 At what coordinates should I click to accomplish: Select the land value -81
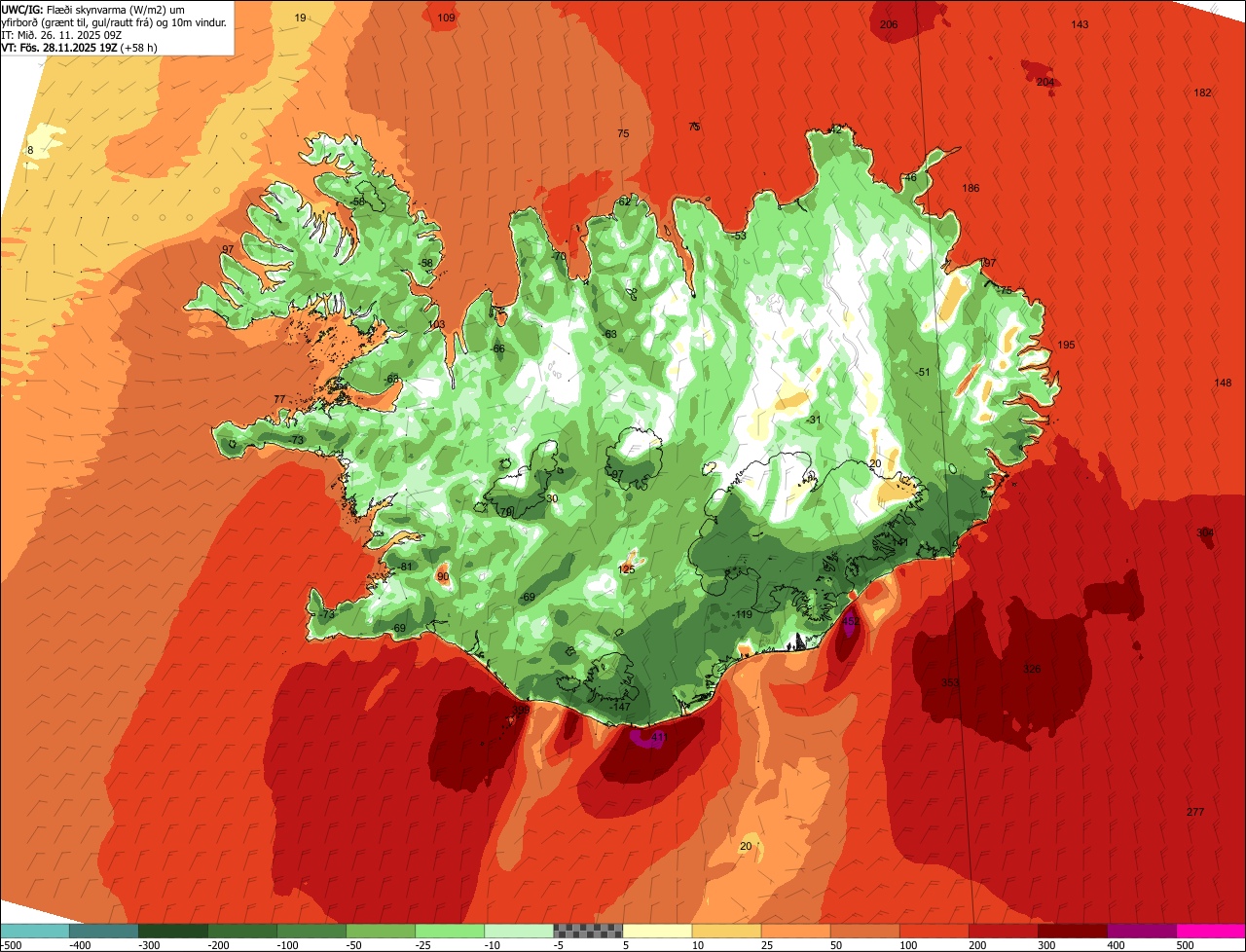(x=406, y=568)
